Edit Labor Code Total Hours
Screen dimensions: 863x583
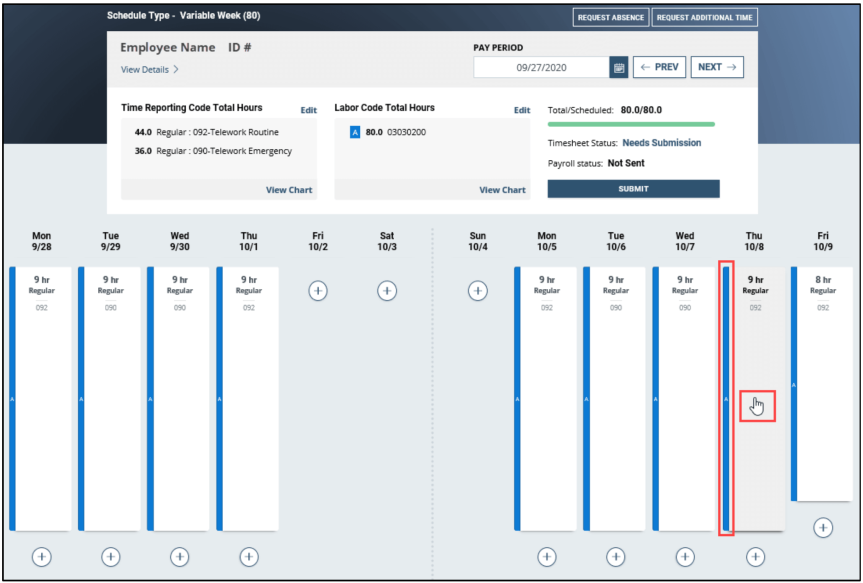click(521, 110)
